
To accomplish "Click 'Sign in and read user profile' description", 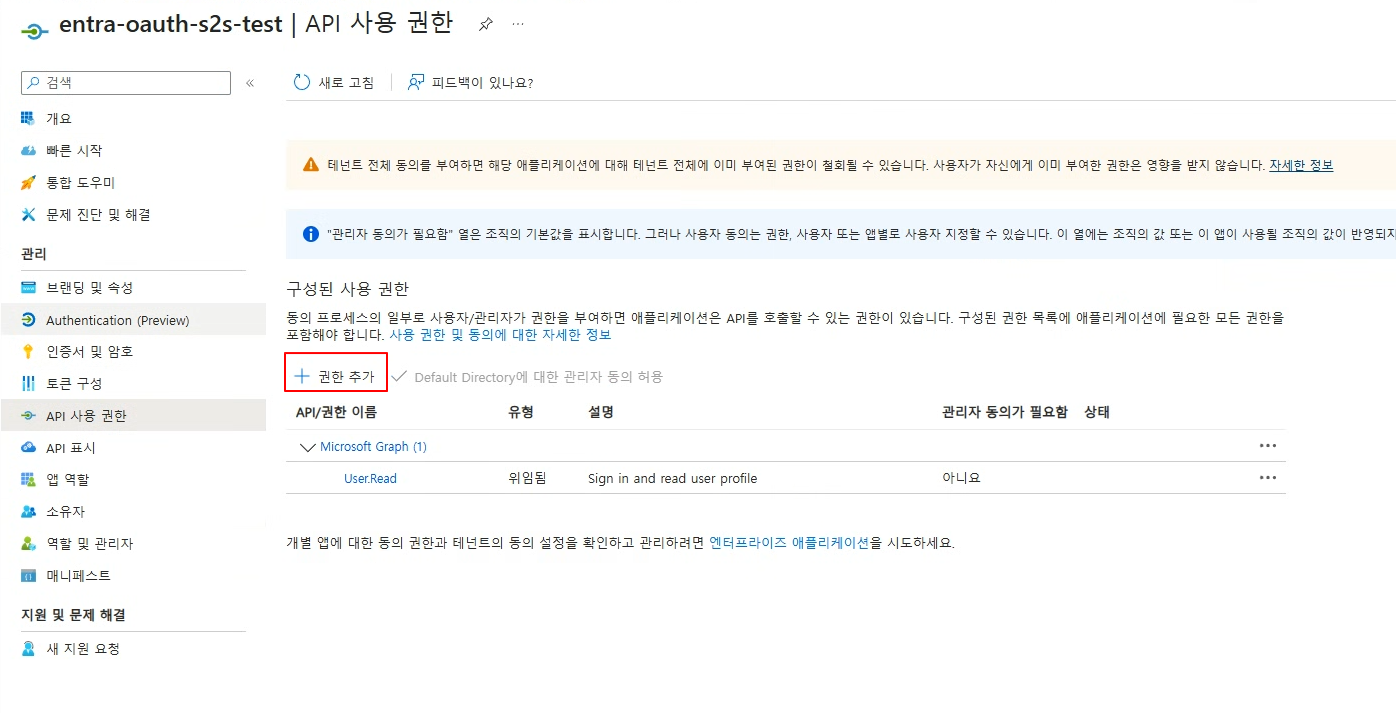I will [673, 479].
